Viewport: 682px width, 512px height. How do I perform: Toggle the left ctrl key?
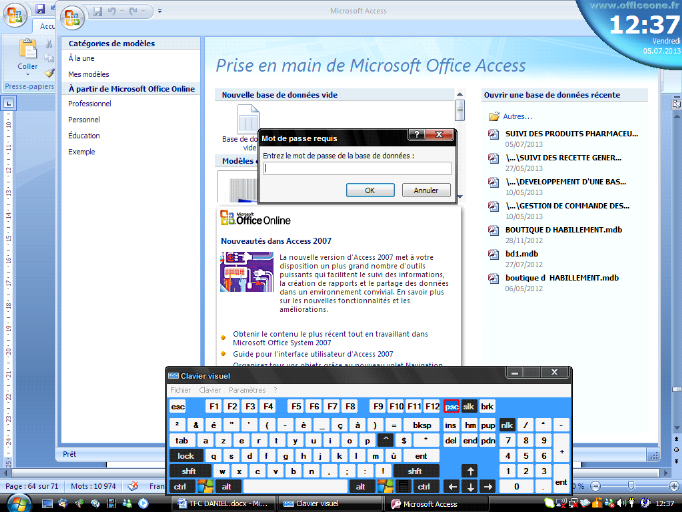181,486
